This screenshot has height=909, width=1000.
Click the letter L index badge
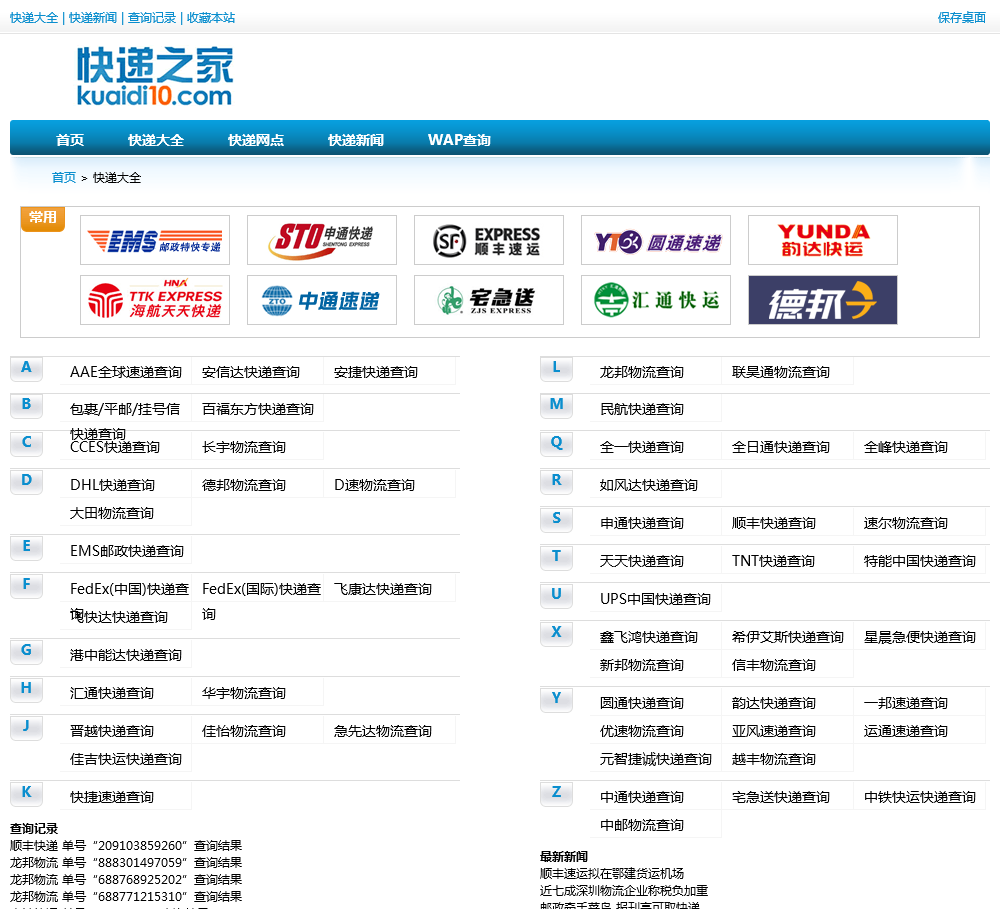[x=556, y=368]
